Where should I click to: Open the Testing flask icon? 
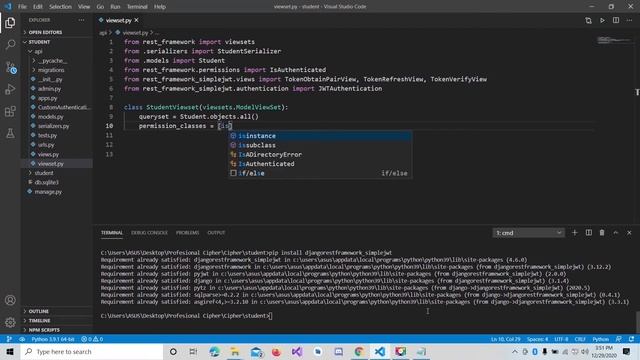10,133
